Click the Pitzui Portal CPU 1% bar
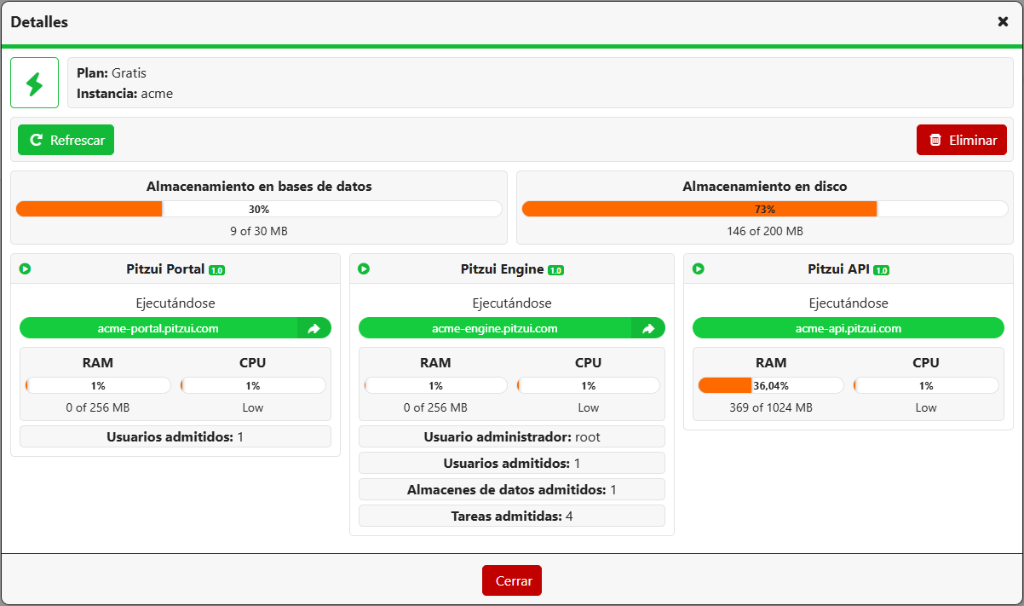 point(253,386)
